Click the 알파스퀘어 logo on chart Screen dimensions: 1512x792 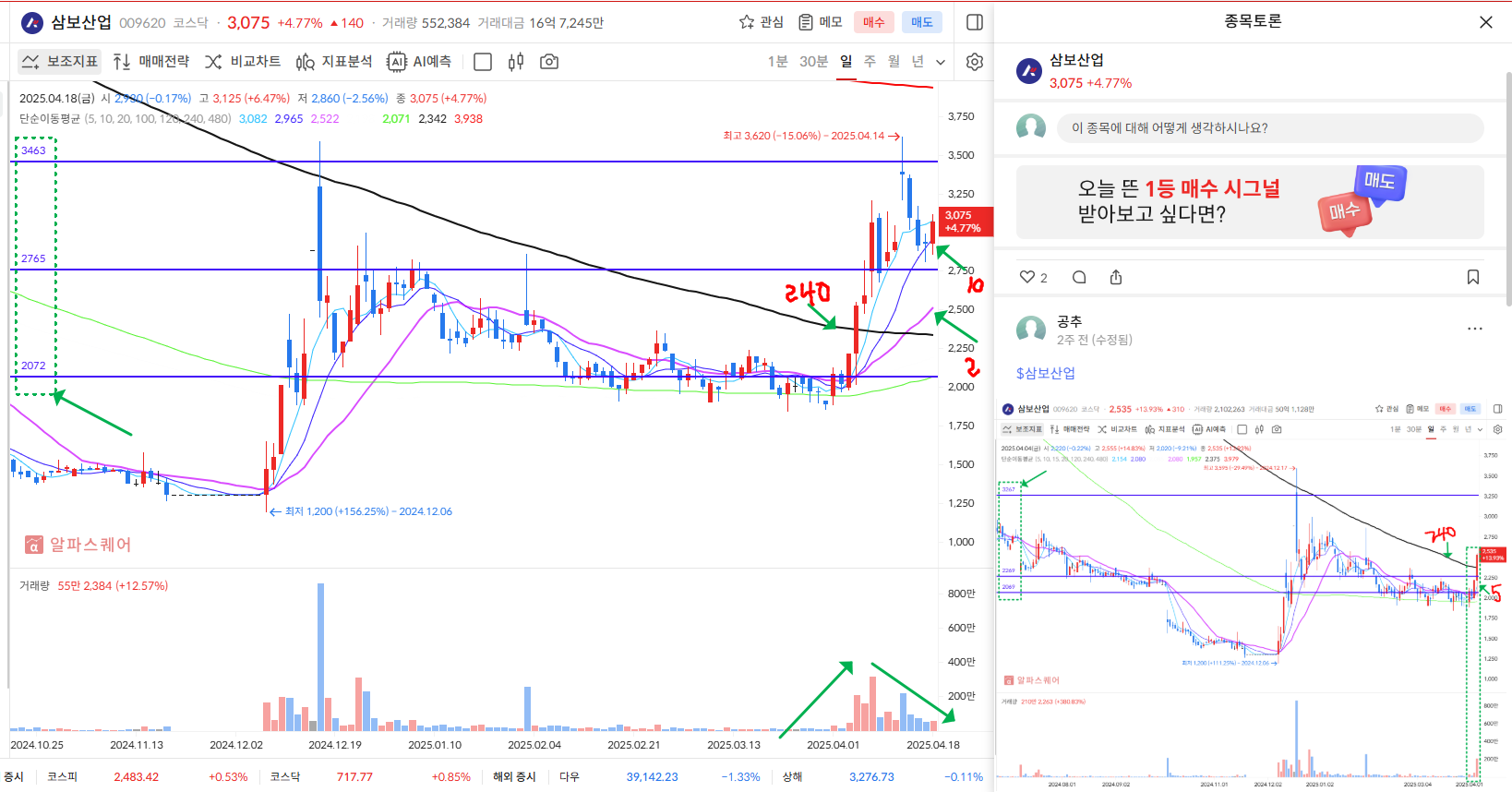78,545
